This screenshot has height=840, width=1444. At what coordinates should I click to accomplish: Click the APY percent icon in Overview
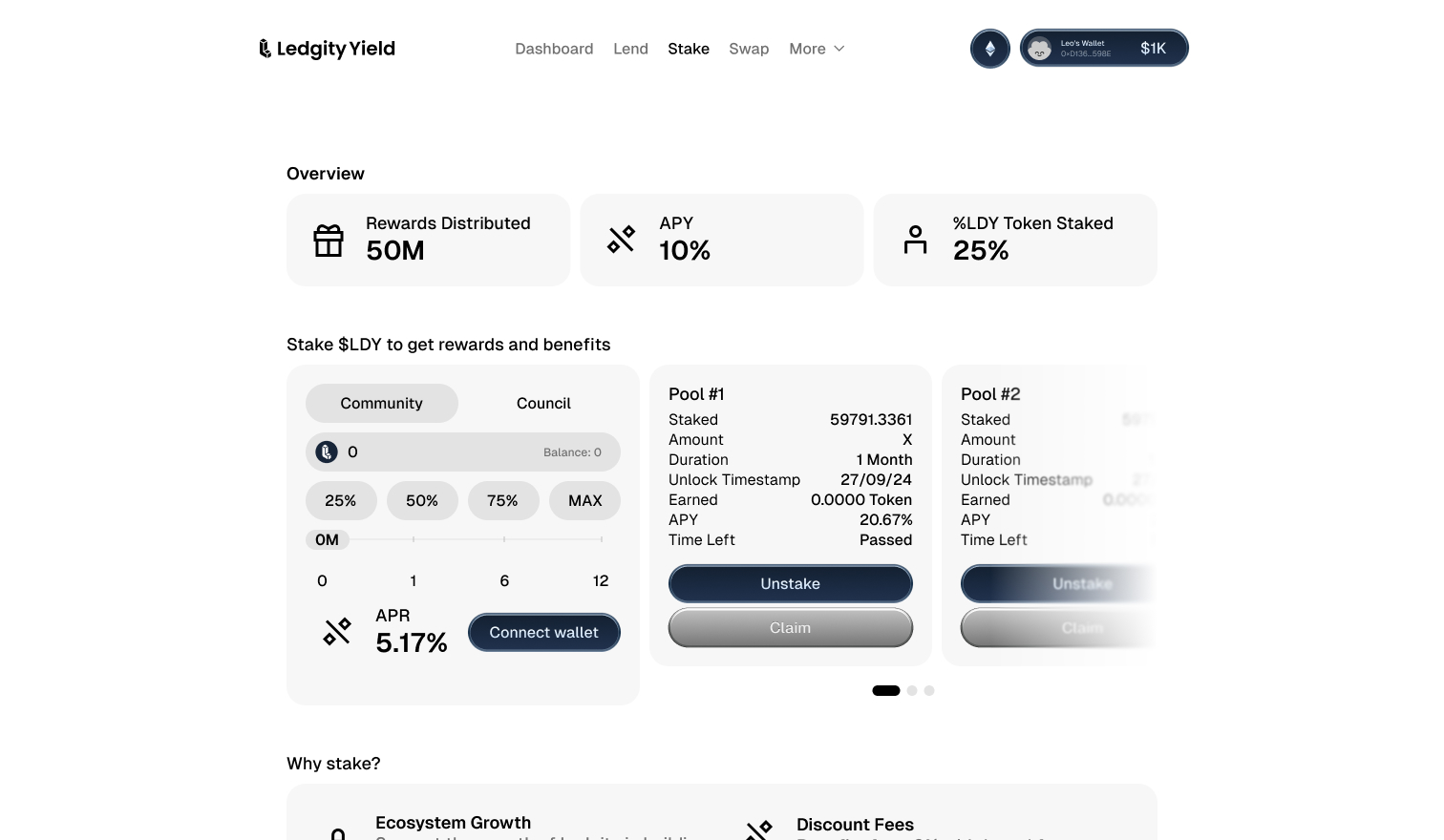tap(622, 240)
